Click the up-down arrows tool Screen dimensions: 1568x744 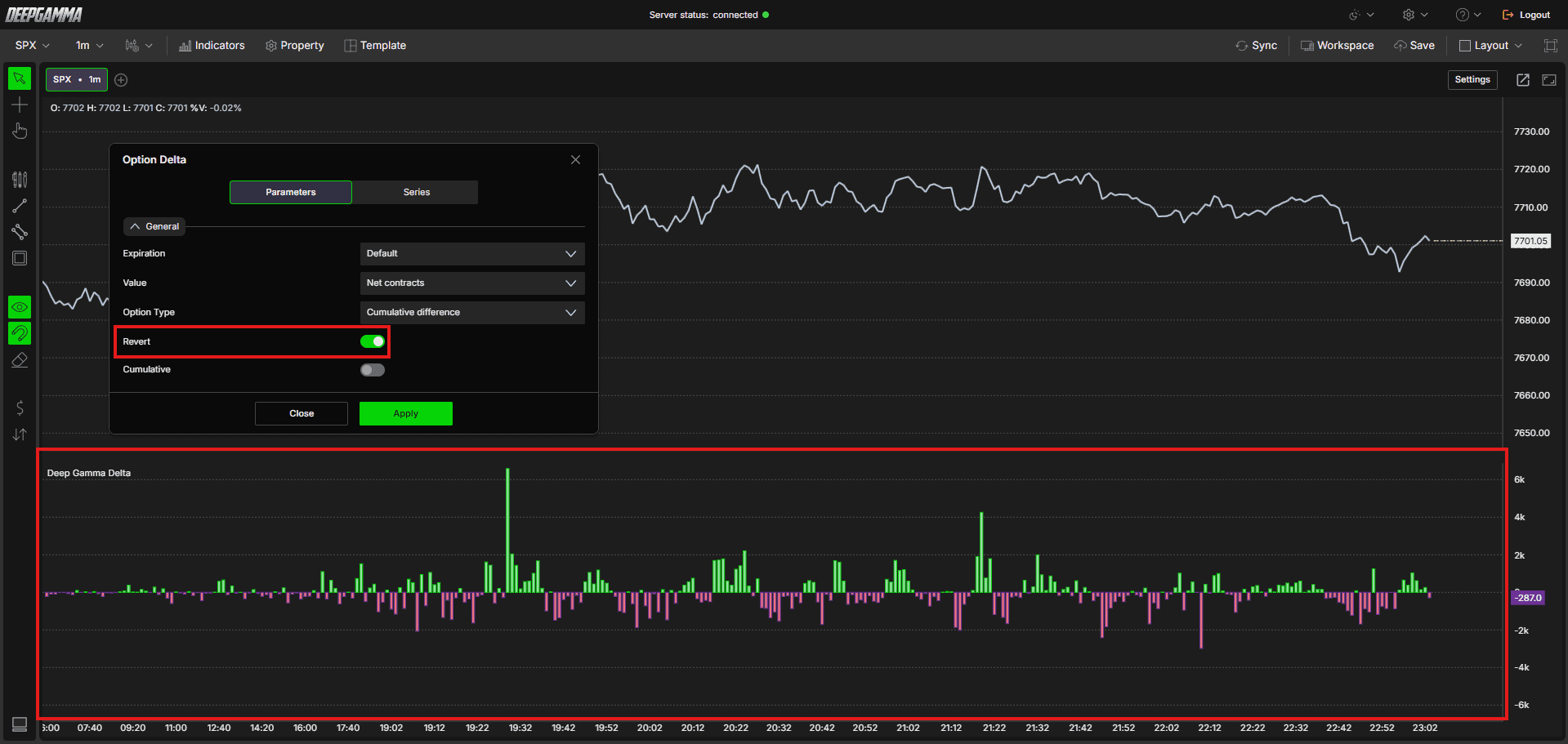pyautogui.click(x=20, y=434)
